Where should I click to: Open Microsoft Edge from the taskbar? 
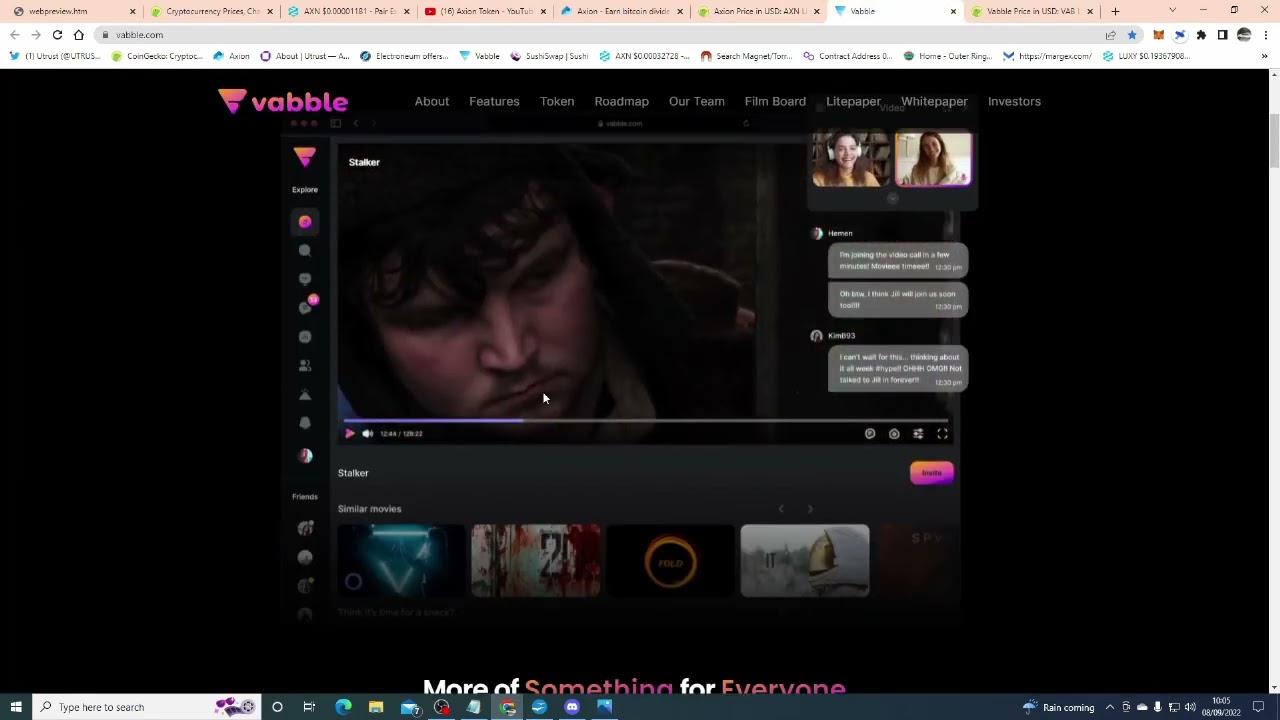[x=343, y=707]
